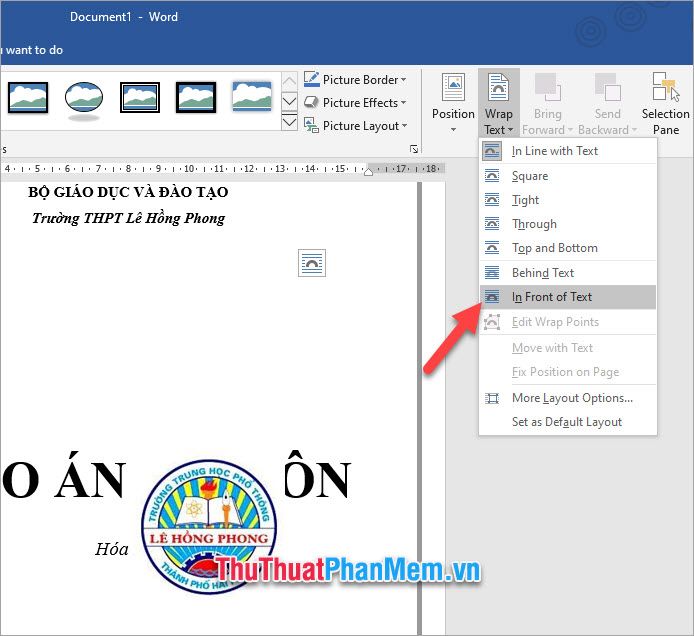
Task: Click Set as Default Layout
Action: [567, 422]
